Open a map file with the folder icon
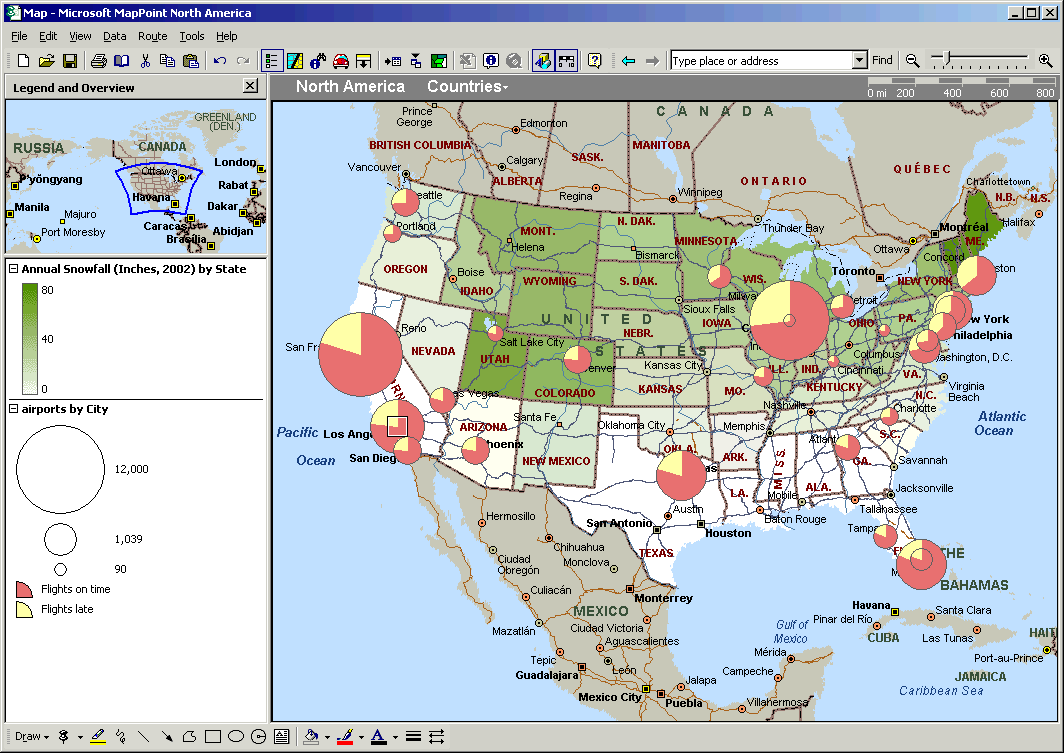 46,61
